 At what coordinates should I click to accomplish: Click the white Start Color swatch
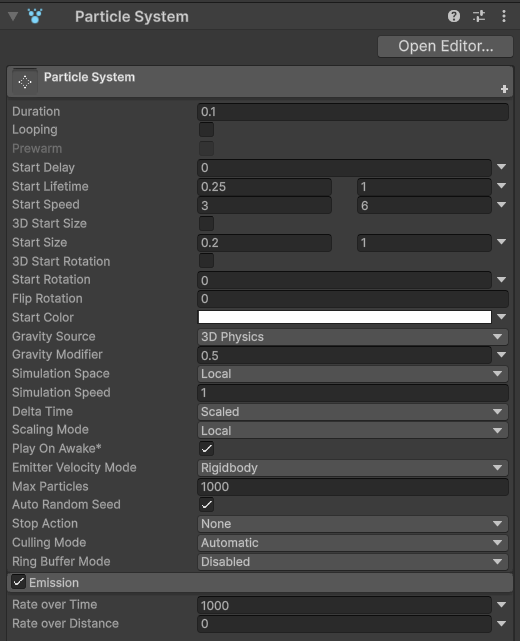pyautogui.click(x=345, y=317)
